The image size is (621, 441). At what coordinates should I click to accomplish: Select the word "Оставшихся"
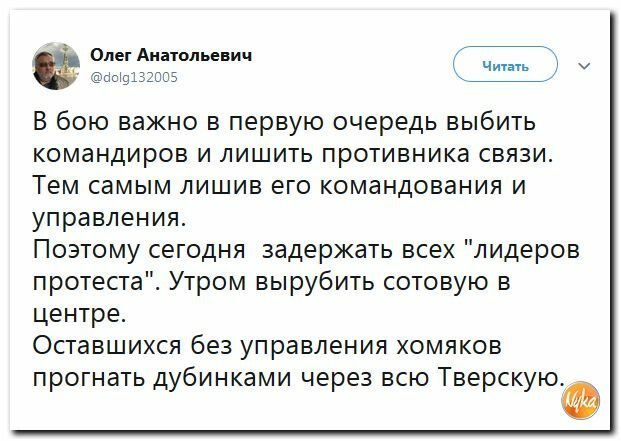pyautogui.click(x=107, y=345)
